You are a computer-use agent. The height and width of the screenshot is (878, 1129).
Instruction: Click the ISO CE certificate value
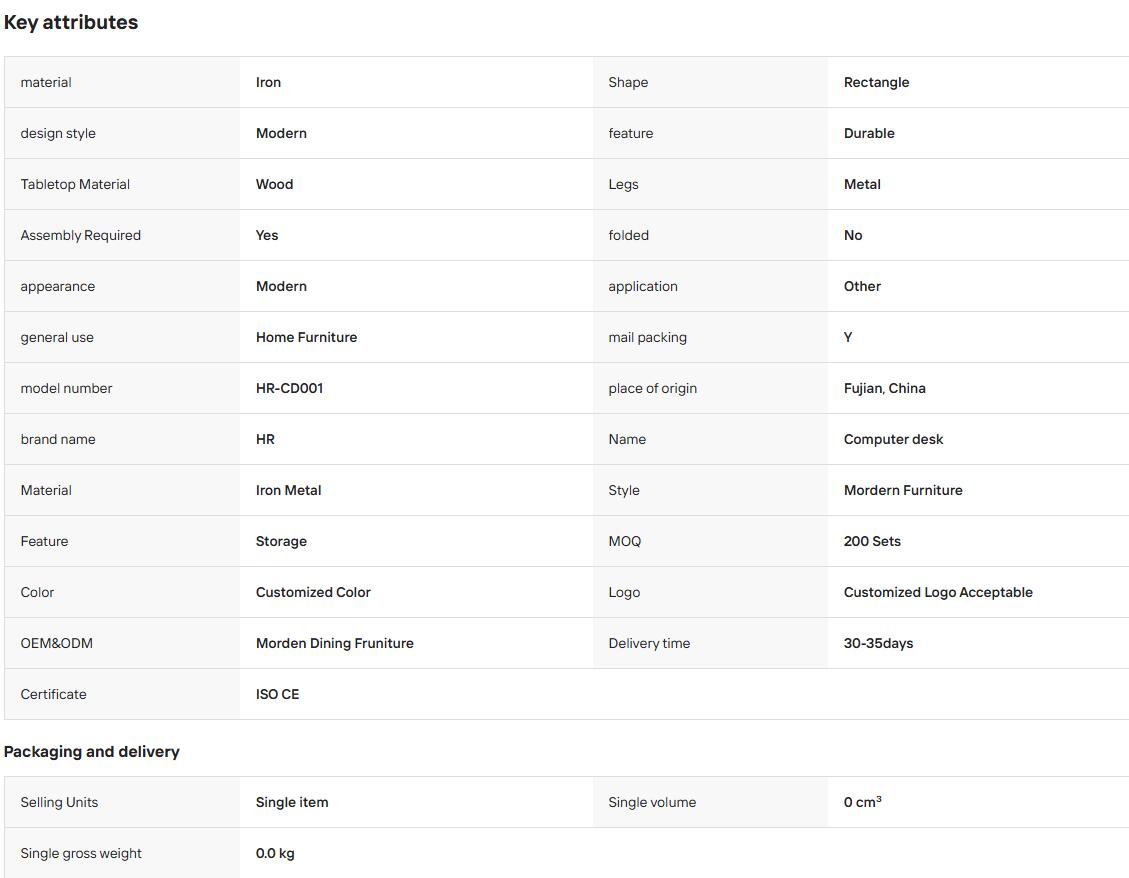pos(277,694)
